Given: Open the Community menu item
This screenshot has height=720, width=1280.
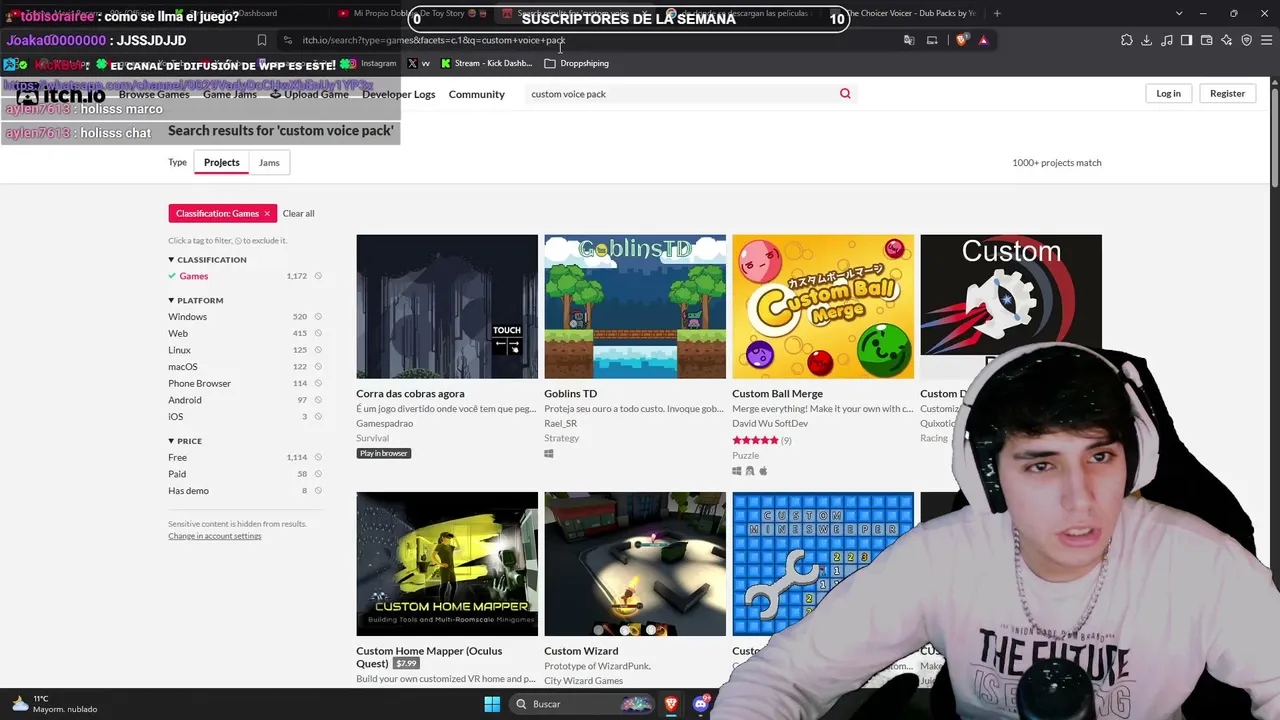Looking at the screenshot, I should (477, 94).
